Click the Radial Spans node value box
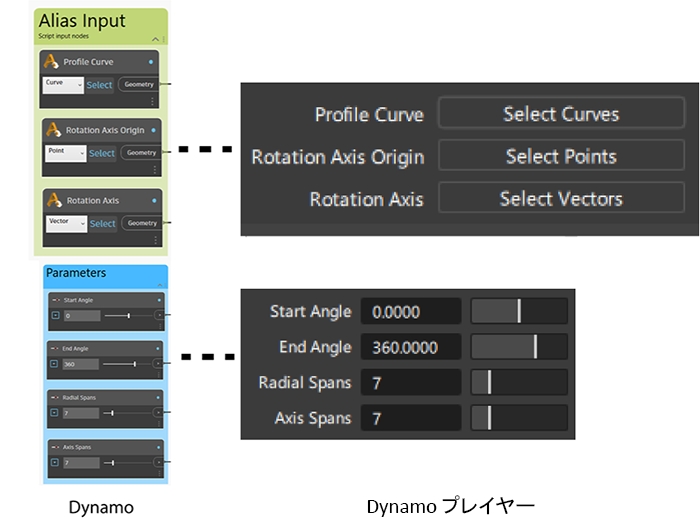The width and height of the screenshot is (700, 518). (x=80, y=413)
